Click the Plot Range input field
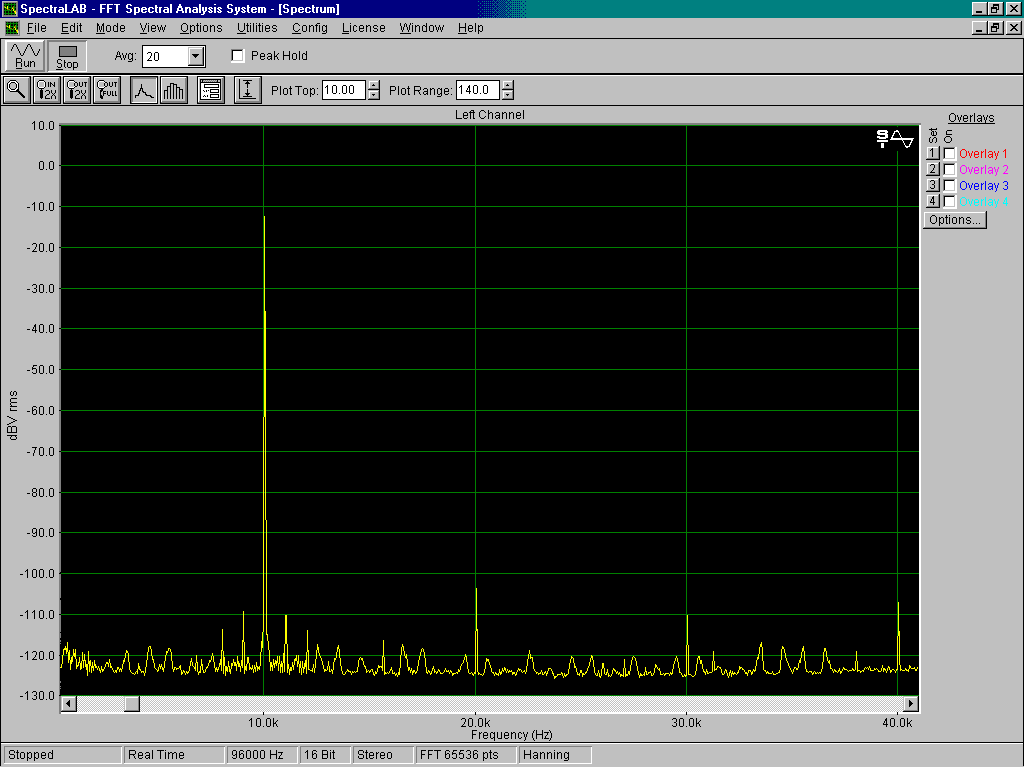 click(478, 90)
